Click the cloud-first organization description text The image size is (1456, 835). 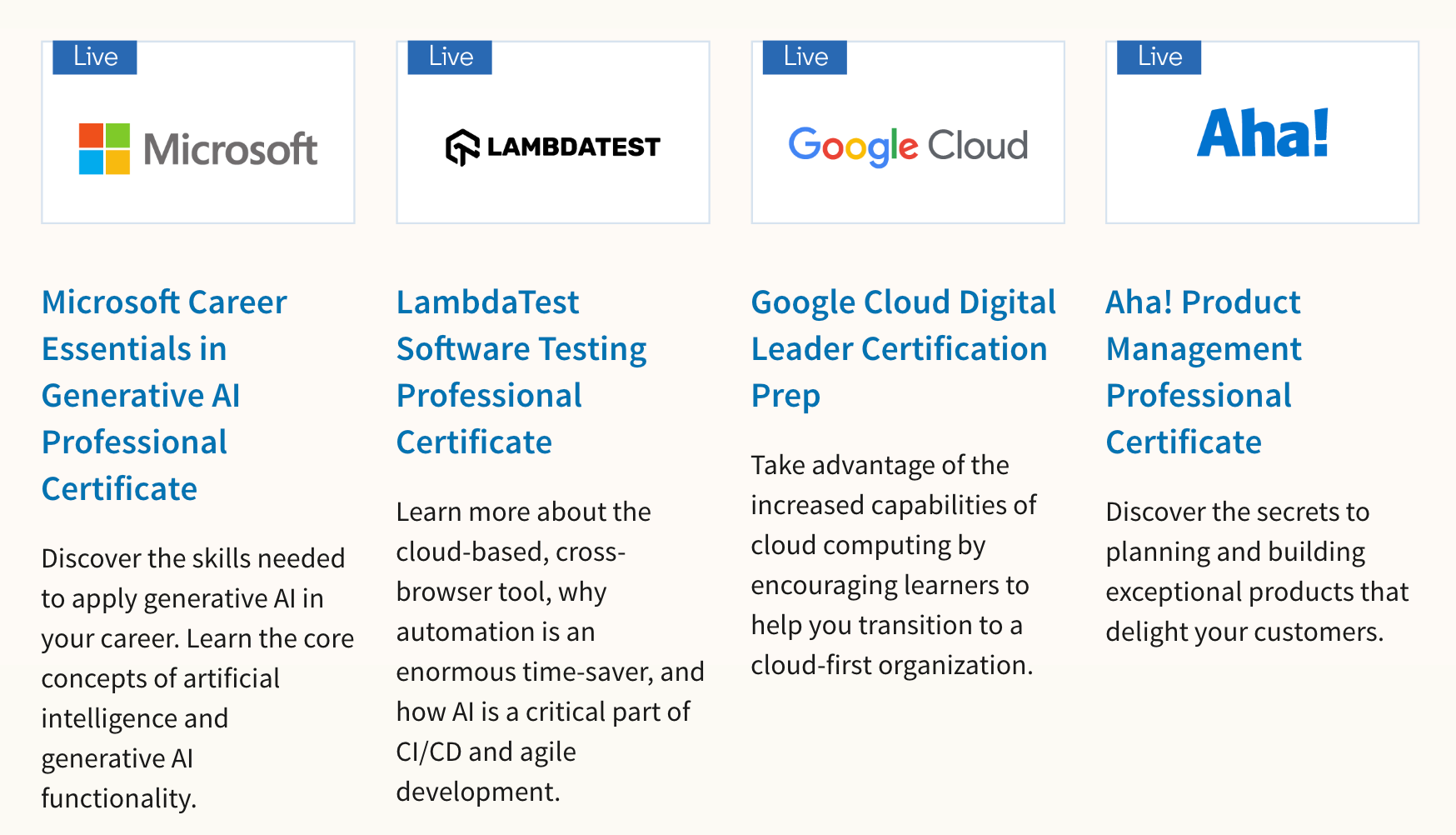point(894,565)
